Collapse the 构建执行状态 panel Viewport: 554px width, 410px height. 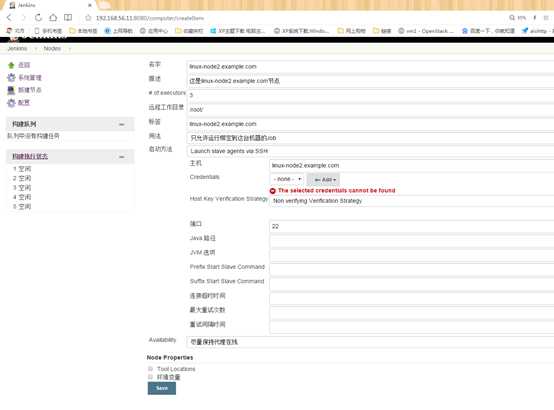click(122, 157)
